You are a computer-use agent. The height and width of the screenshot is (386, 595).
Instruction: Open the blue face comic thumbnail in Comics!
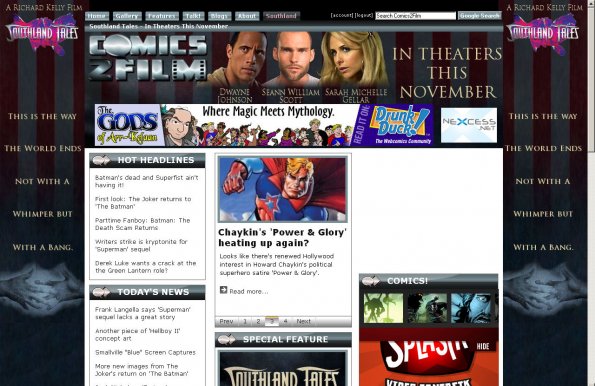(471, 308)
